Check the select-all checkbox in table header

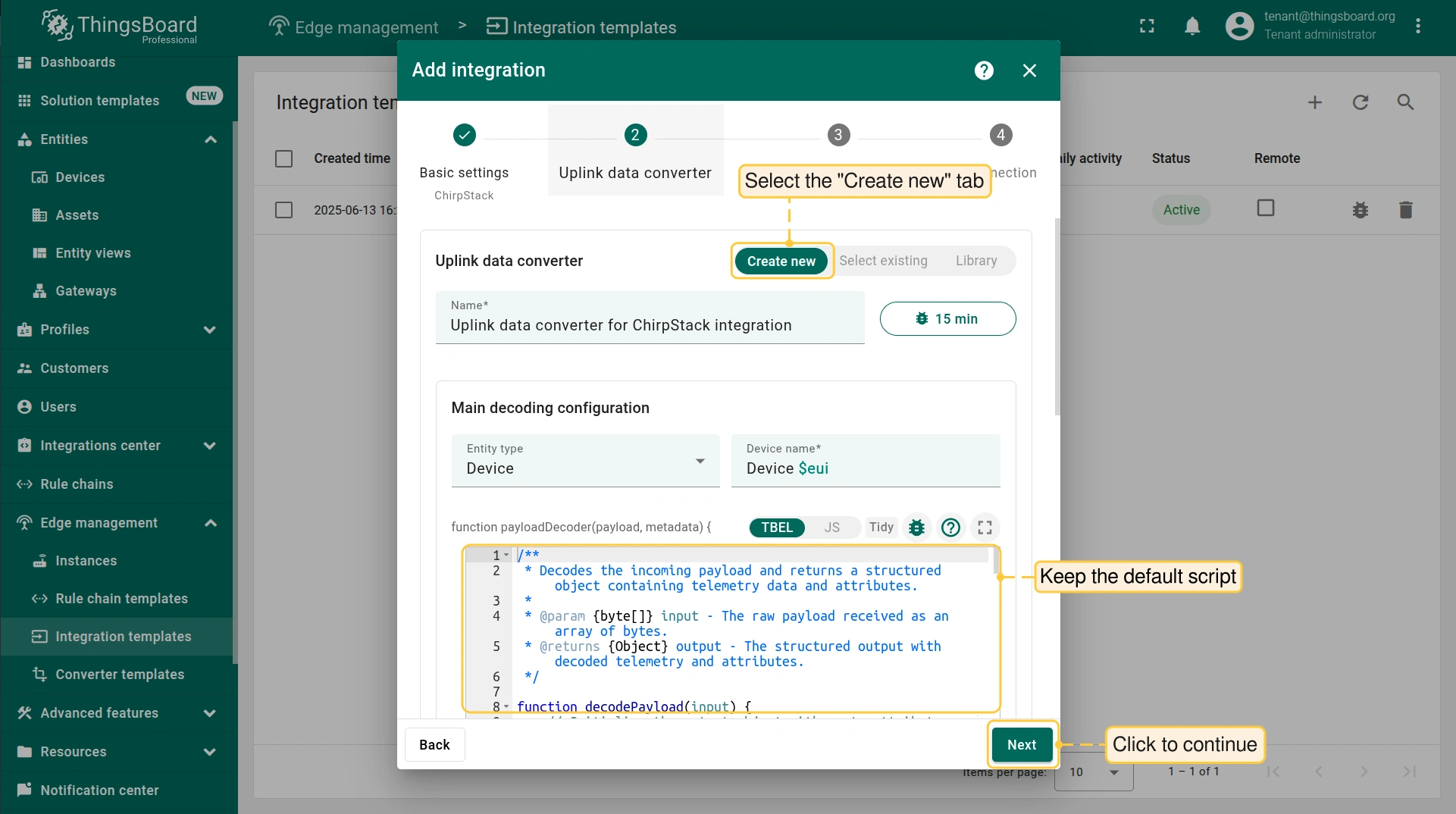pos(283,158)
